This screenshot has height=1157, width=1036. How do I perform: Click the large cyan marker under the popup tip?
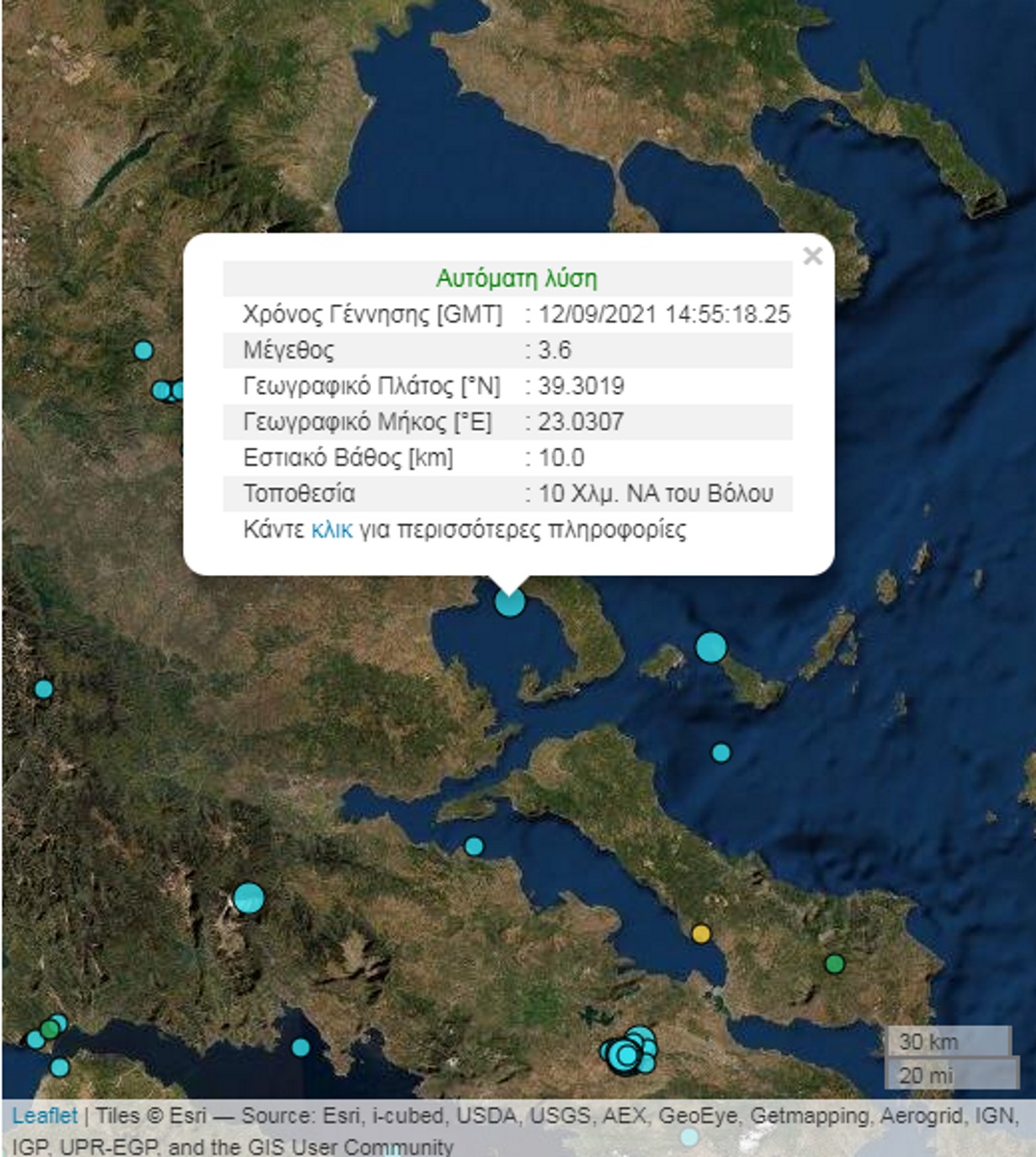pos(510,602)
